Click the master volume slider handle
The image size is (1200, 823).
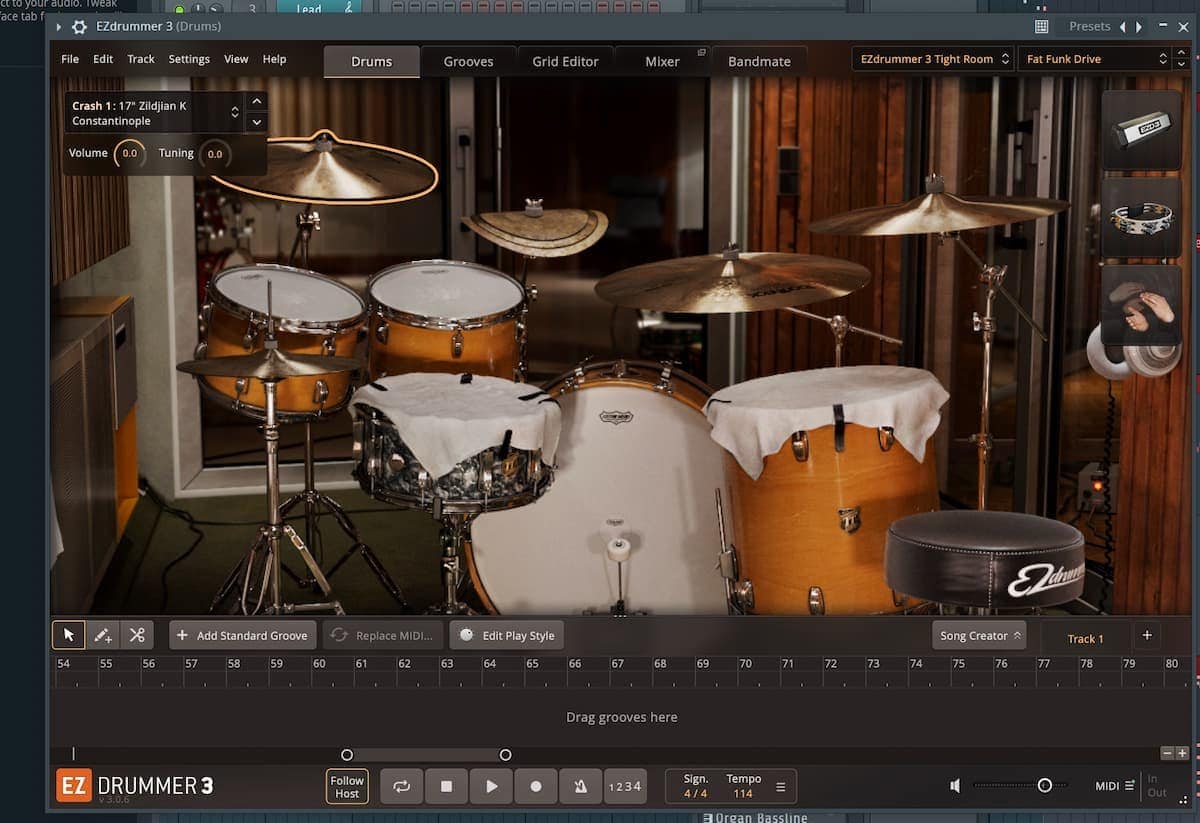pyautogui.click(x=1044, y=786)
